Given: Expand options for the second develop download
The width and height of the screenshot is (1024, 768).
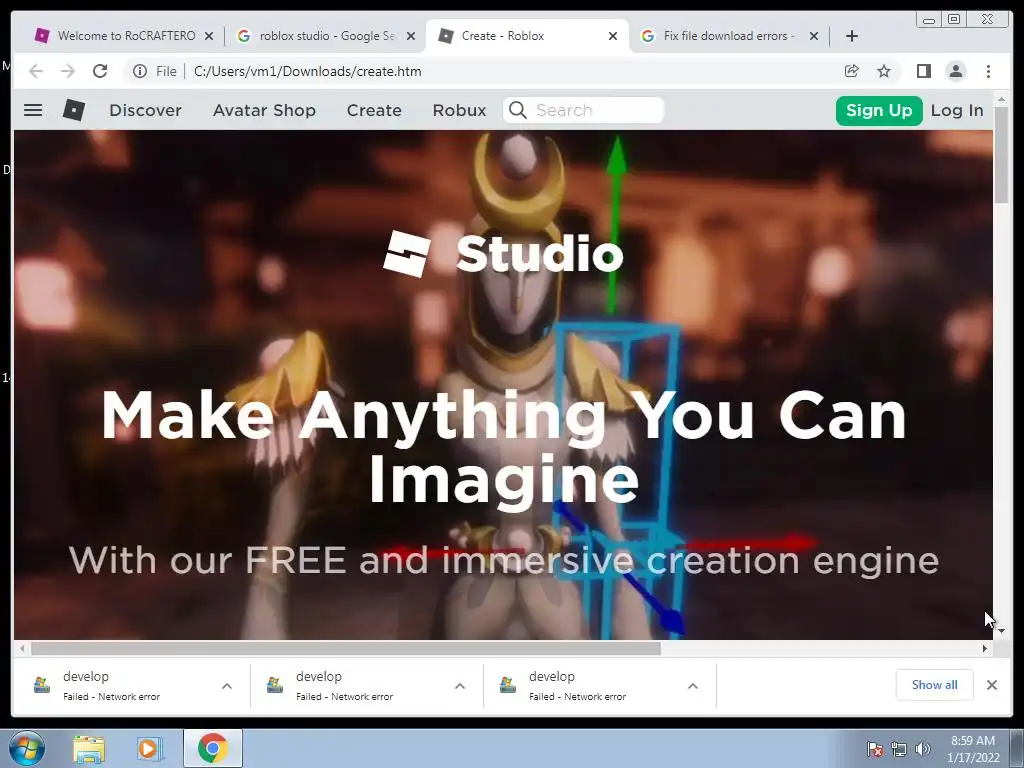Looking at the screenshot, I should pos(460,686).
